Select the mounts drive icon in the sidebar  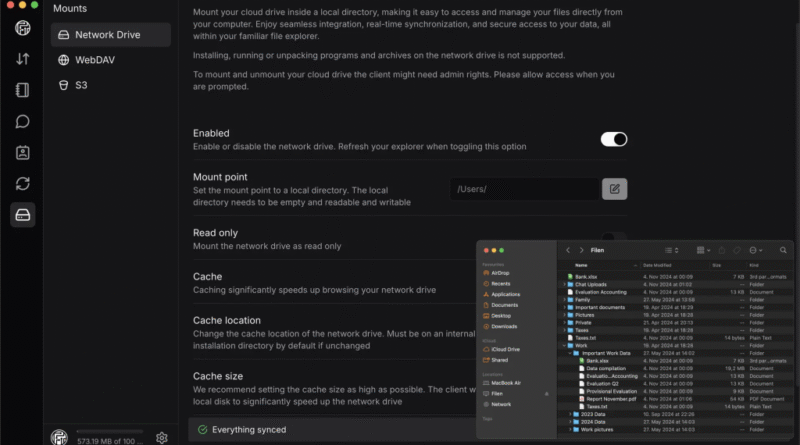coord(22,215)
